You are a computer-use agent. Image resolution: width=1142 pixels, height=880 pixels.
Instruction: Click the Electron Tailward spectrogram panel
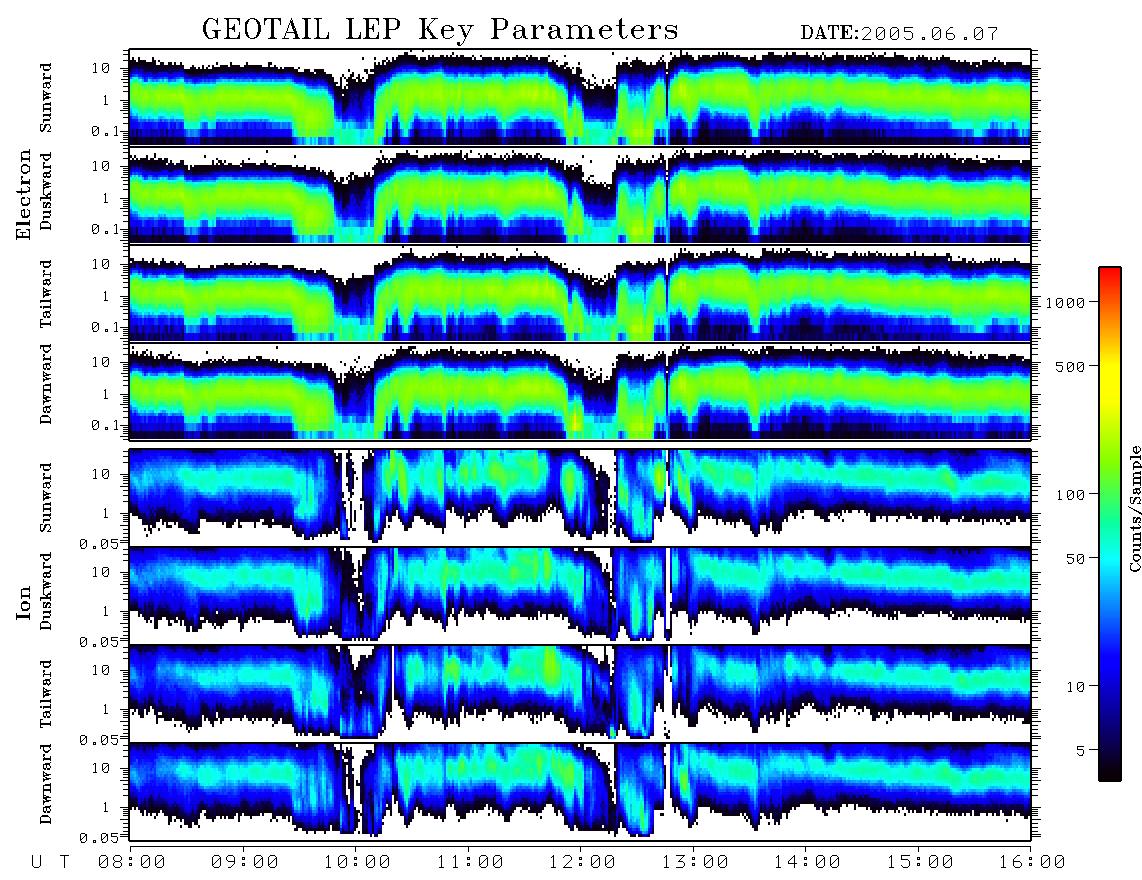(580, 294)
